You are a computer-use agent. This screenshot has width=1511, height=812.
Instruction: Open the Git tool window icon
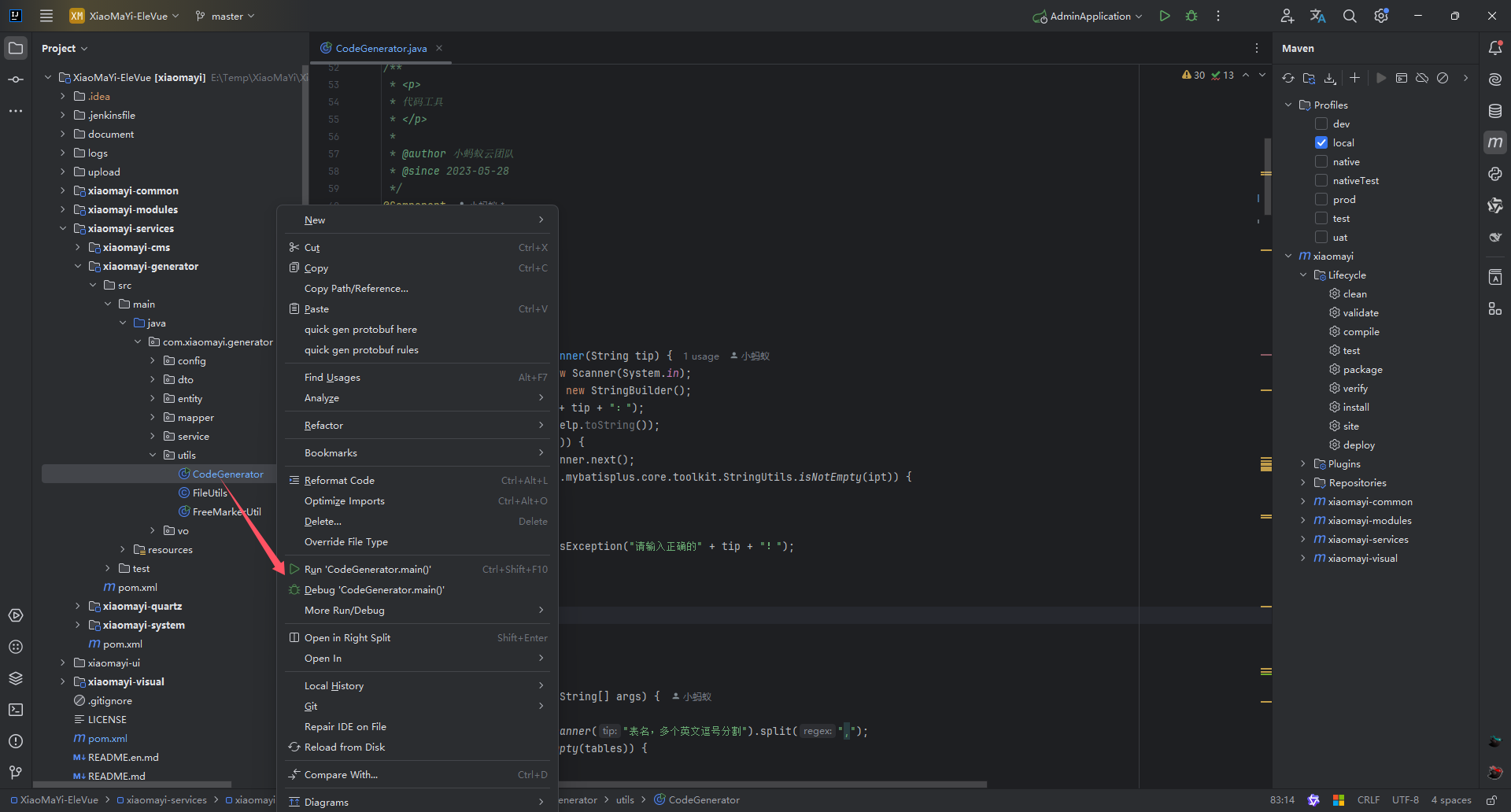16,773
